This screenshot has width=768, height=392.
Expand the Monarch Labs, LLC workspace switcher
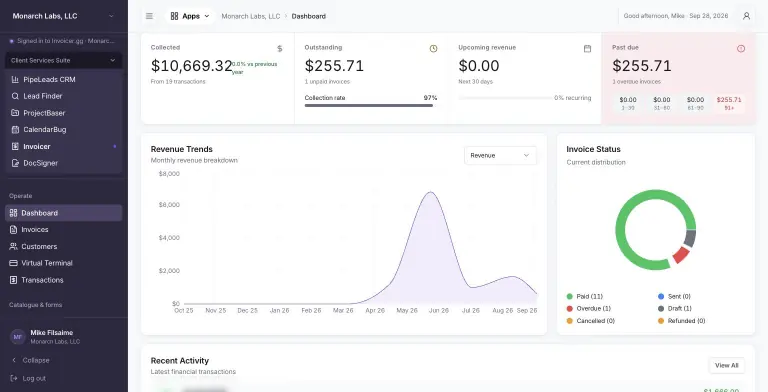pos(64,16)
